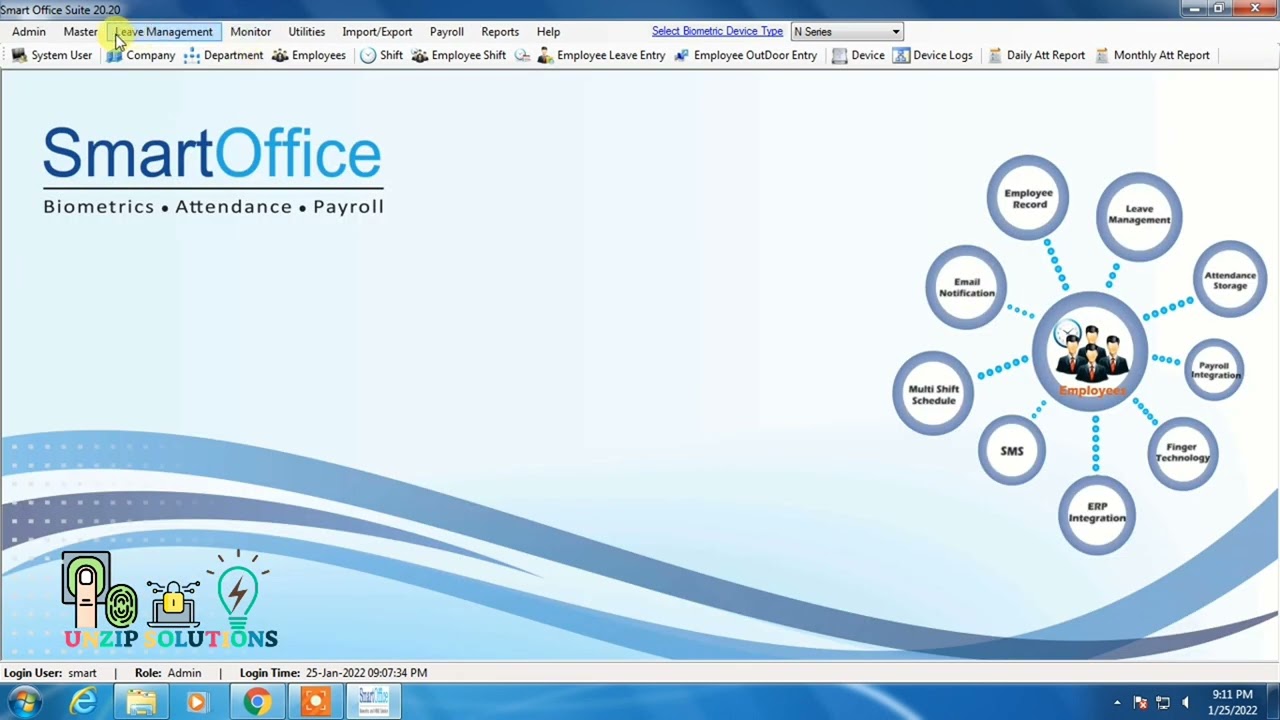Viewport: 1280px width, 720px height.
Task: Open the System User toolbar item
Action: [52, 55]
